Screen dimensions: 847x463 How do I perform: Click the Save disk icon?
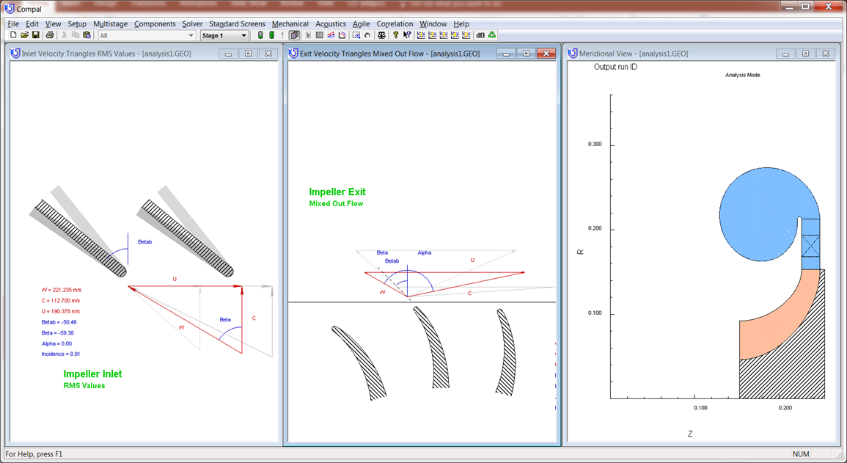tap(35, 35)
